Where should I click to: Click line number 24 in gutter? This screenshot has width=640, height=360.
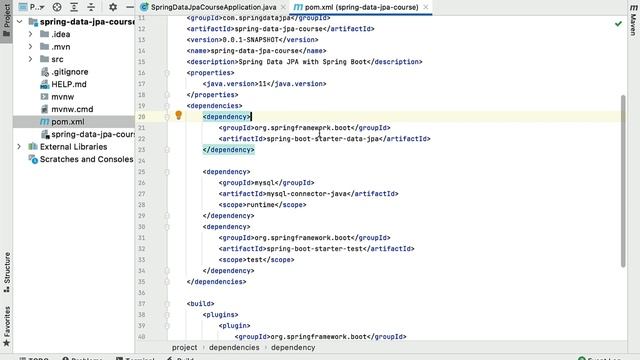142,161
